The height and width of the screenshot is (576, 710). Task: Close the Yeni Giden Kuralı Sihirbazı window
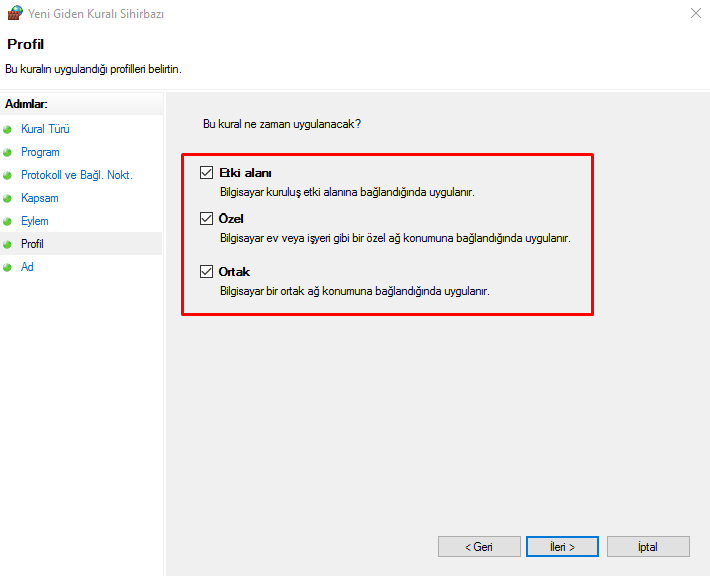coord(694,14)
